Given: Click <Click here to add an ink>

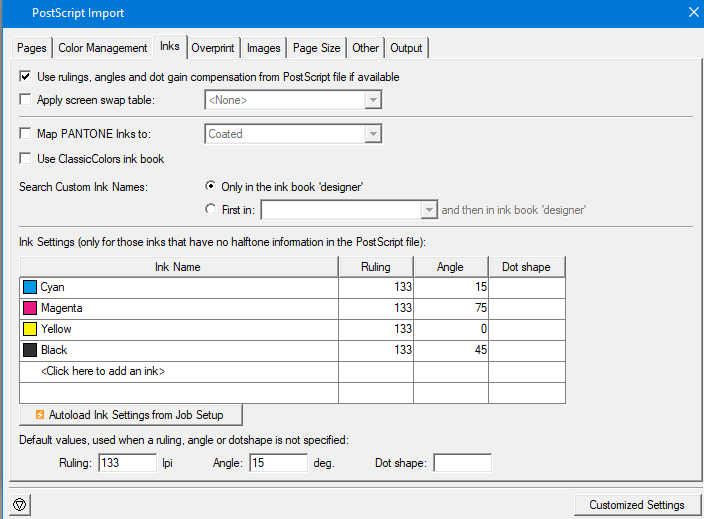Looking at the screenshot, I should pos(103,371).
